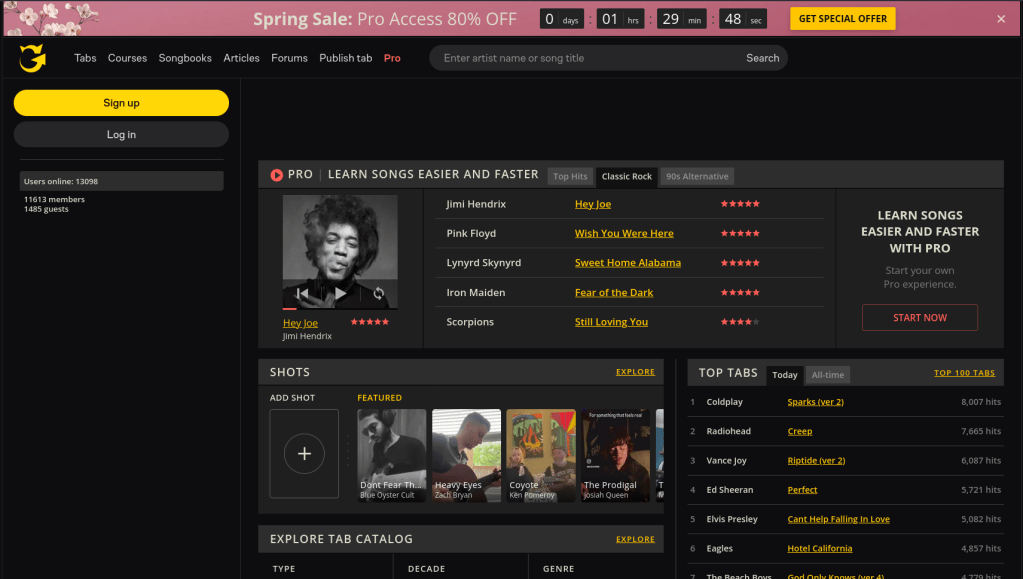The width and height of the screenshot is (1023, 579).
Task: Show All-time top tabs
Action: pyautogui.click(x=827, y=375)
